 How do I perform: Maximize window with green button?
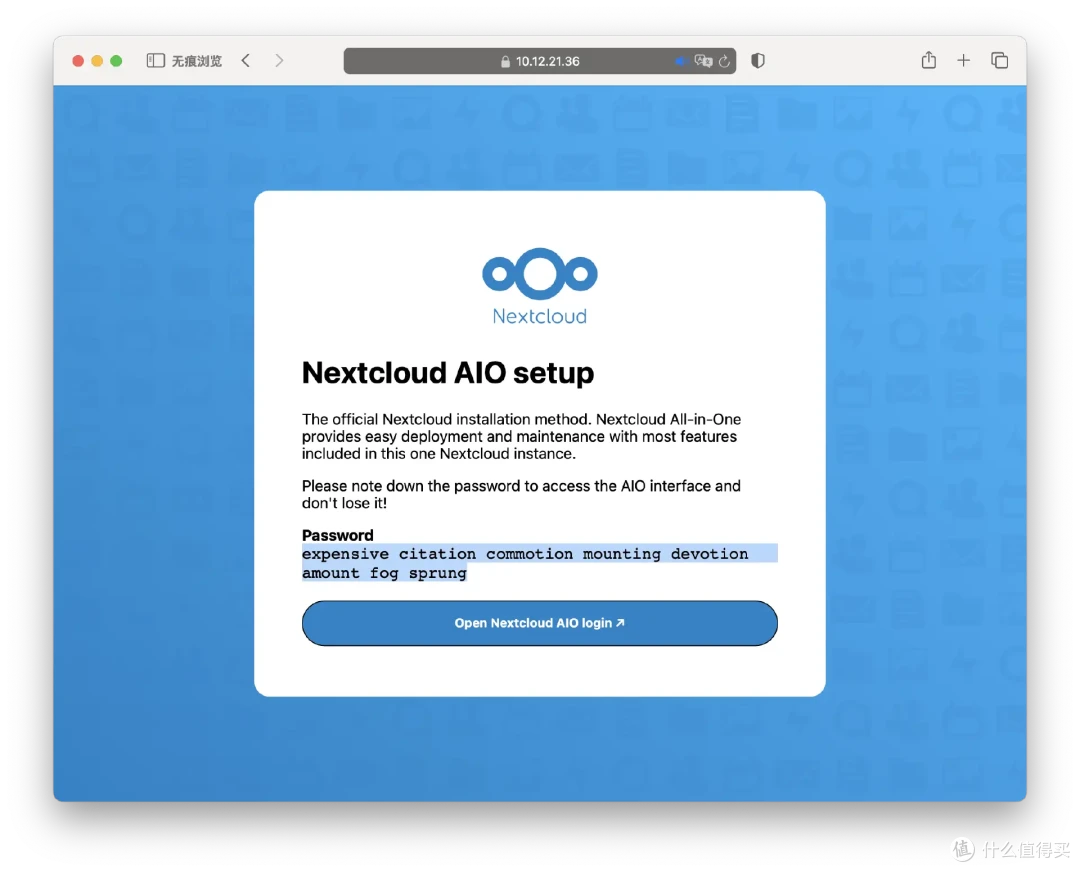tap(116, 61)
